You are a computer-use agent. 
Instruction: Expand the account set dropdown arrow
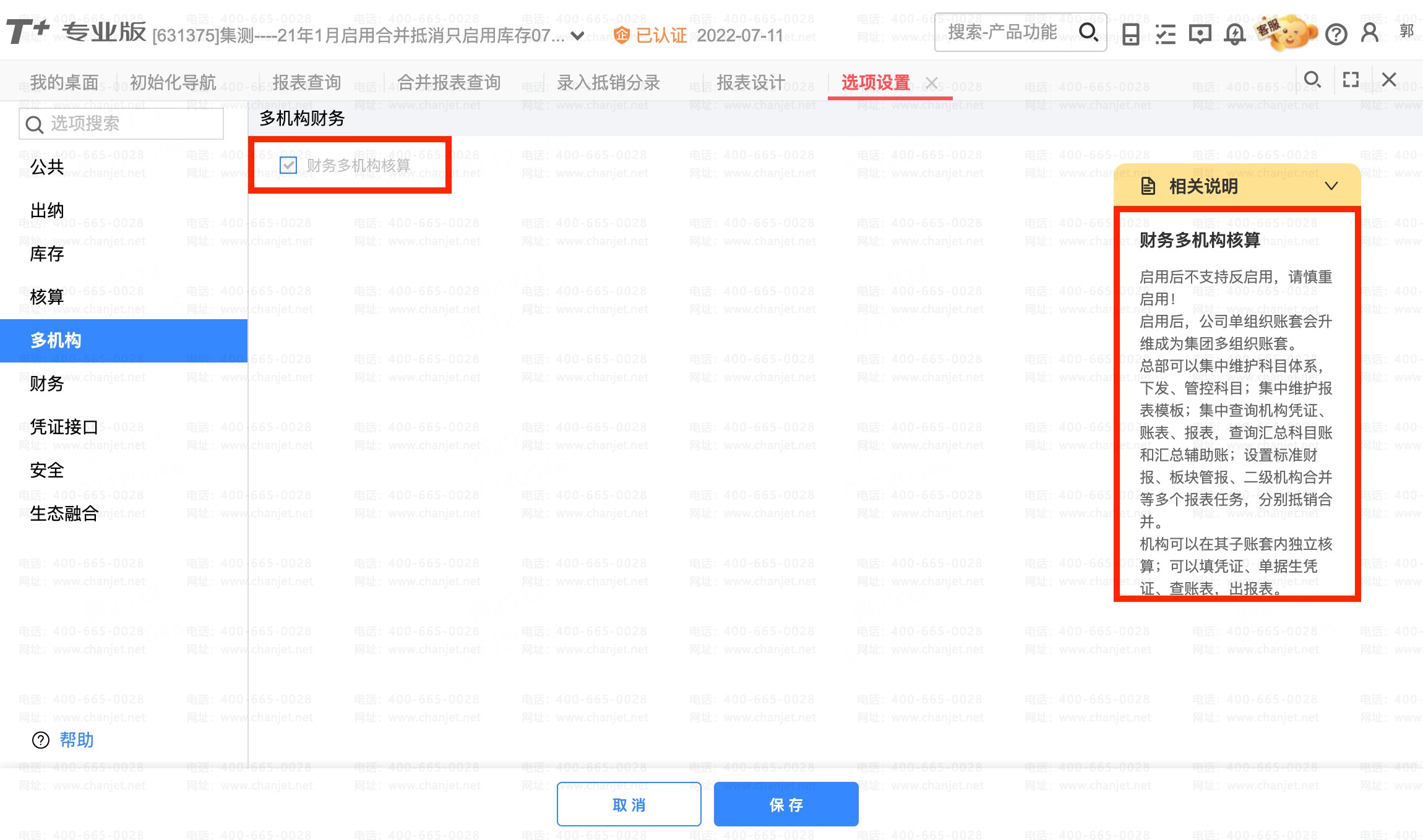(x=577, y=36)
